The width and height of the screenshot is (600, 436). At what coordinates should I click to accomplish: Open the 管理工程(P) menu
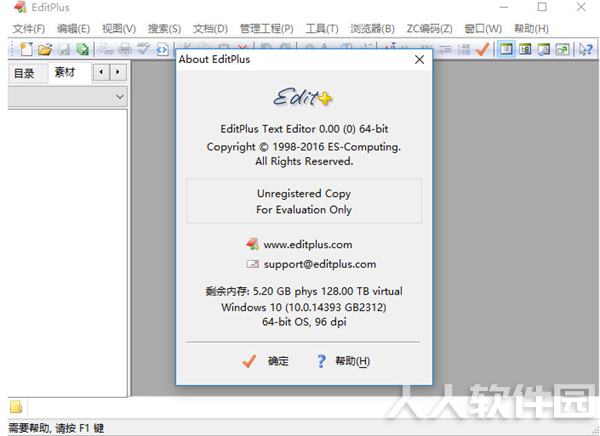click(x=267, y=29)
